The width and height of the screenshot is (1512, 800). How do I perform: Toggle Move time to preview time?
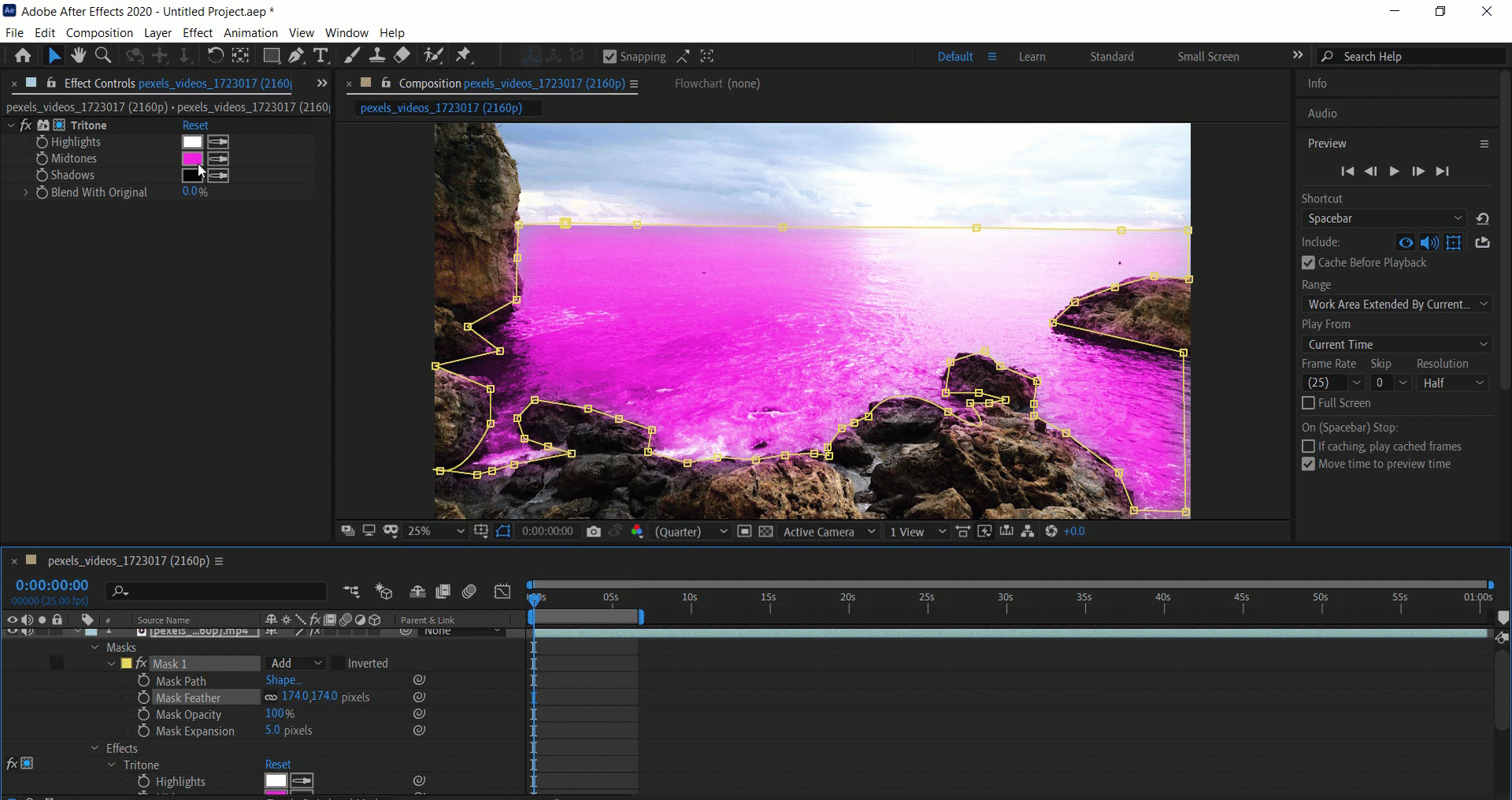(x=1309, y=465)
